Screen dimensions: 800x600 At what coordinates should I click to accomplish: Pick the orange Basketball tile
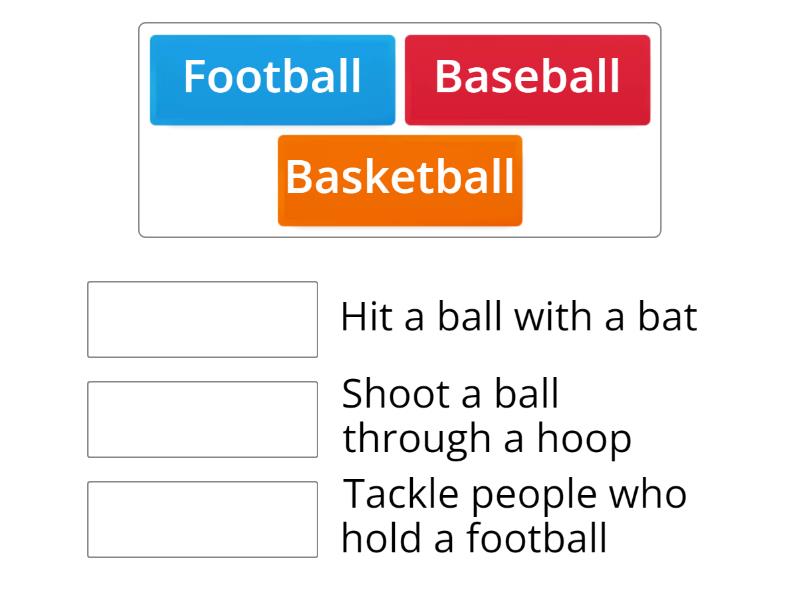point(400,180)
